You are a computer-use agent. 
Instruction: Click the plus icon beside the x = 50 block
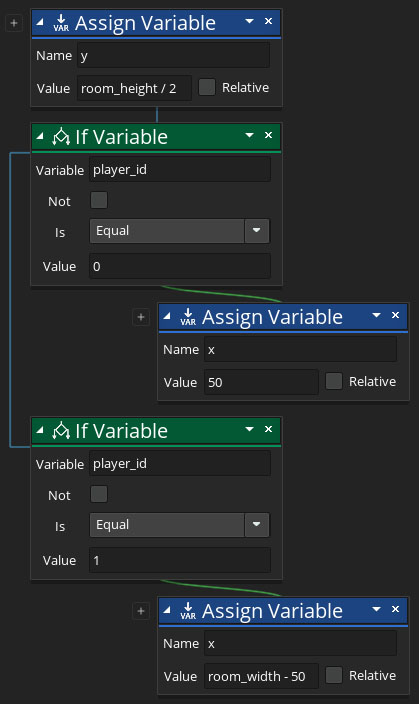tap(141, 317)
